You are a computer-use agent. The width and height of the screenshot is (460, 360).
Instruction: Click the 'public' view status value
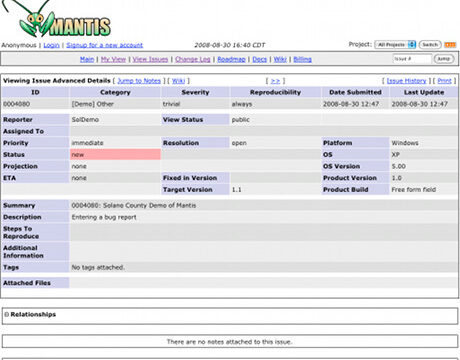tap(241, 120)
